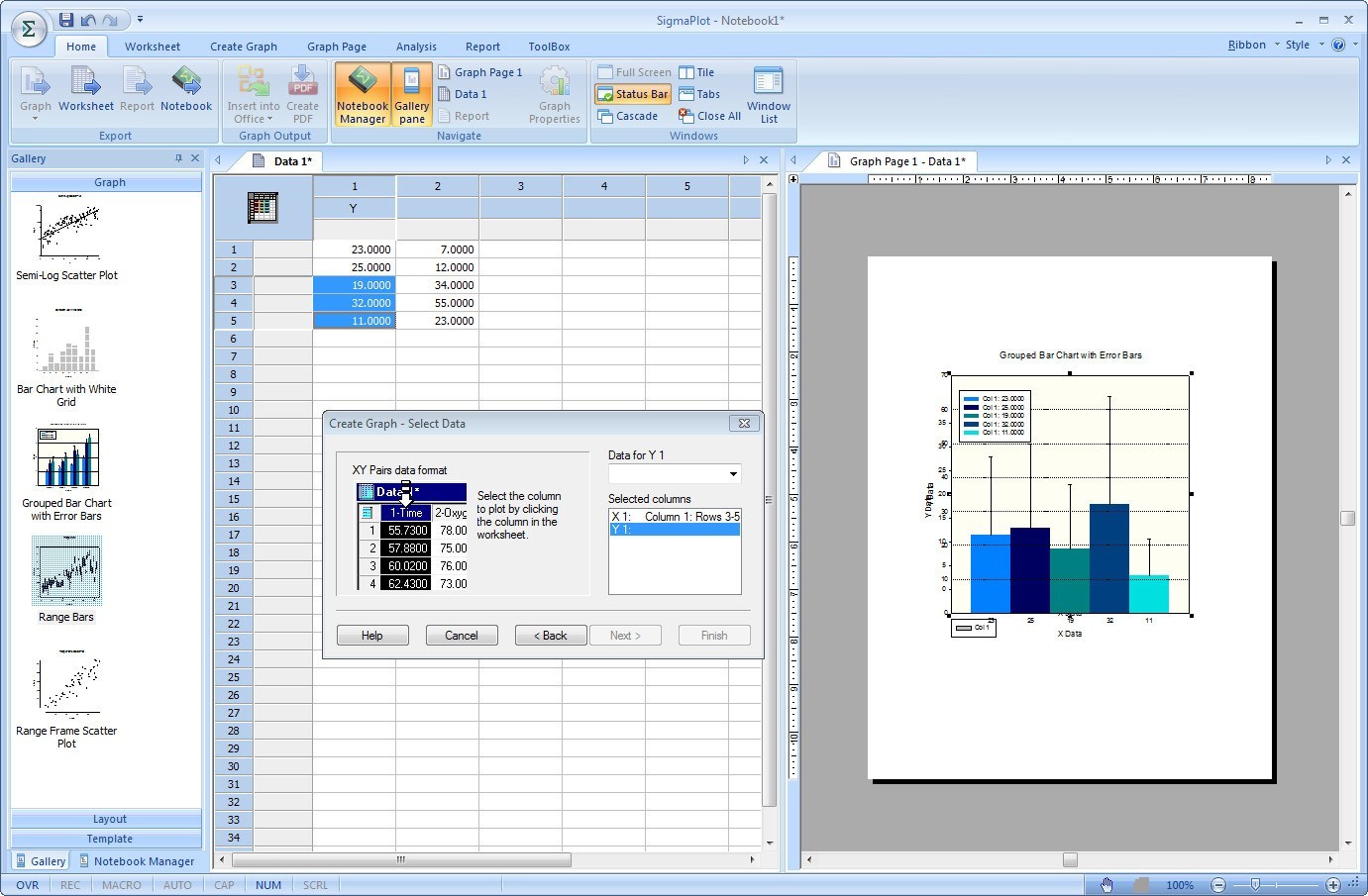Click the 1-Time column in dialog preview

406,513
